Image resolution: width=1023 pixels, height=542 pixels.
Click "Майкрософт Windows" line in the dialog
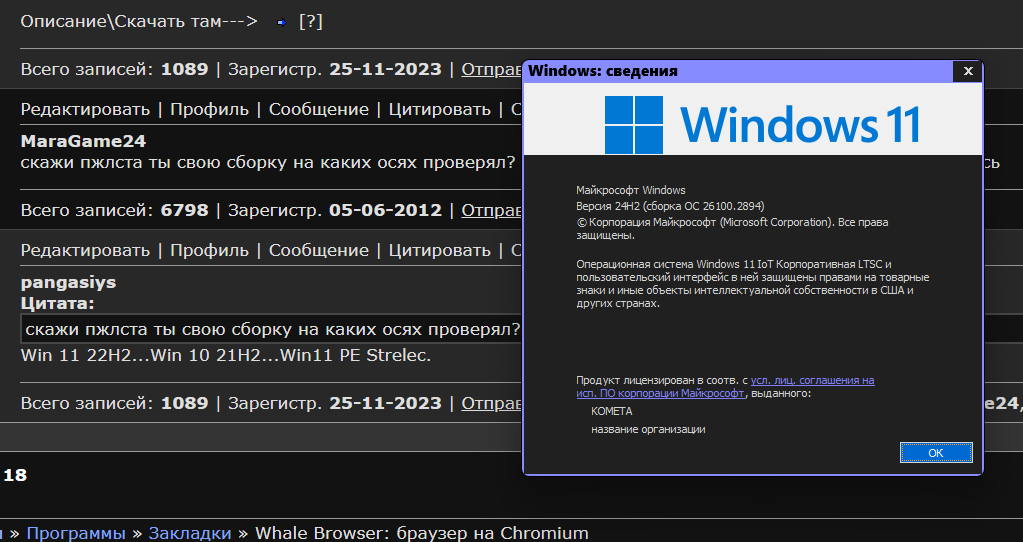coord(631,190)
